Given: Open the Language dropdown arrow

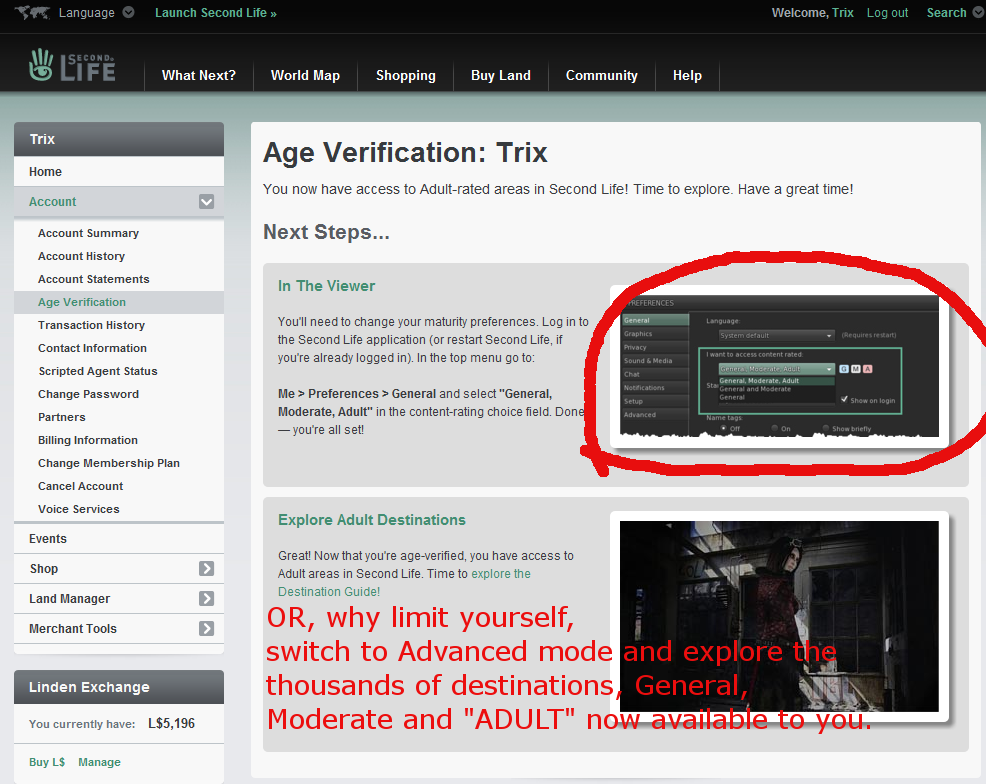Looking at the screenshot, I should 128,12.
